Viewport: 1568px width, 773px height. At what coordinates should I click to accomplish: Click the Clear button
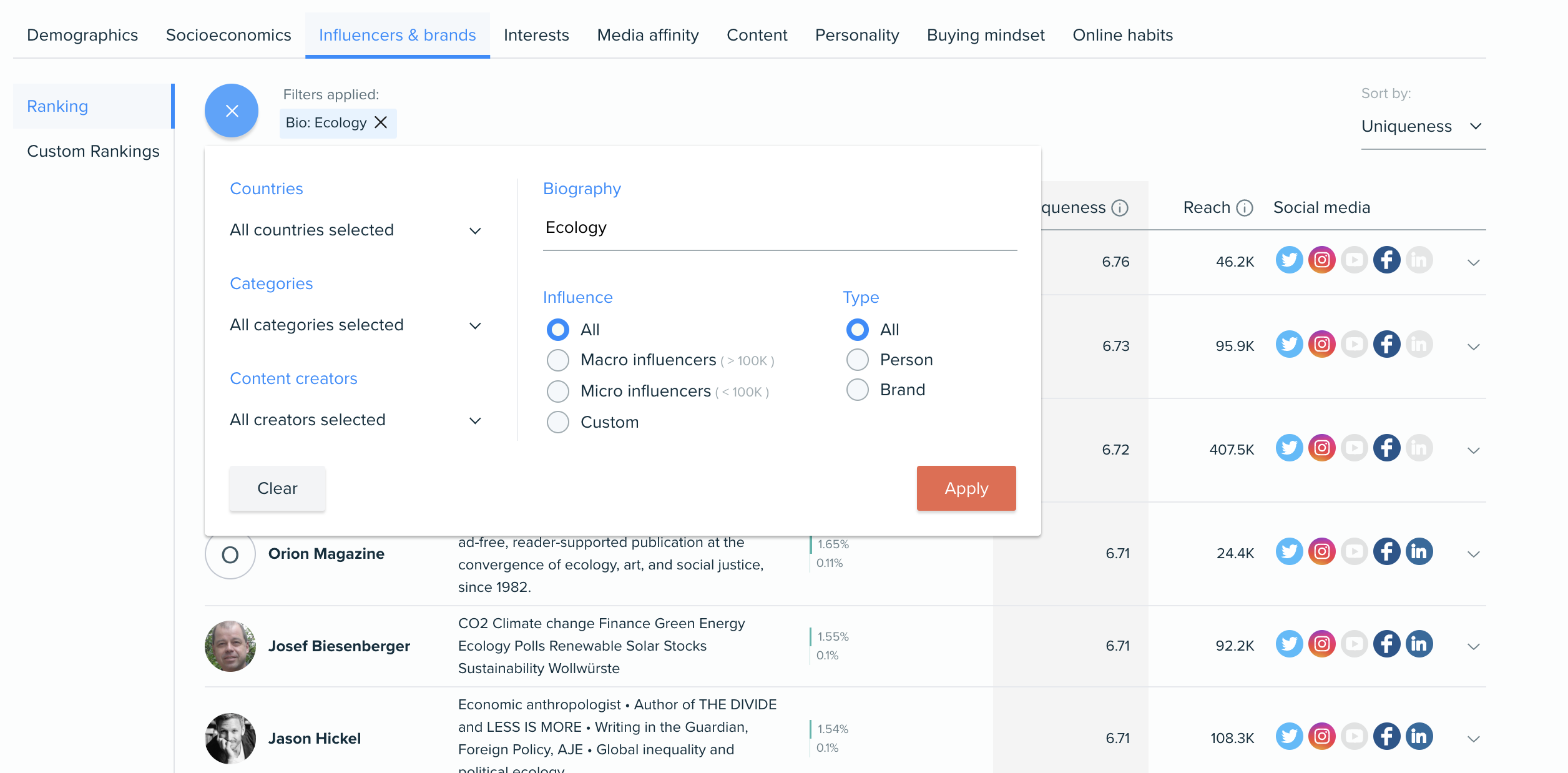tap(277, 488)
